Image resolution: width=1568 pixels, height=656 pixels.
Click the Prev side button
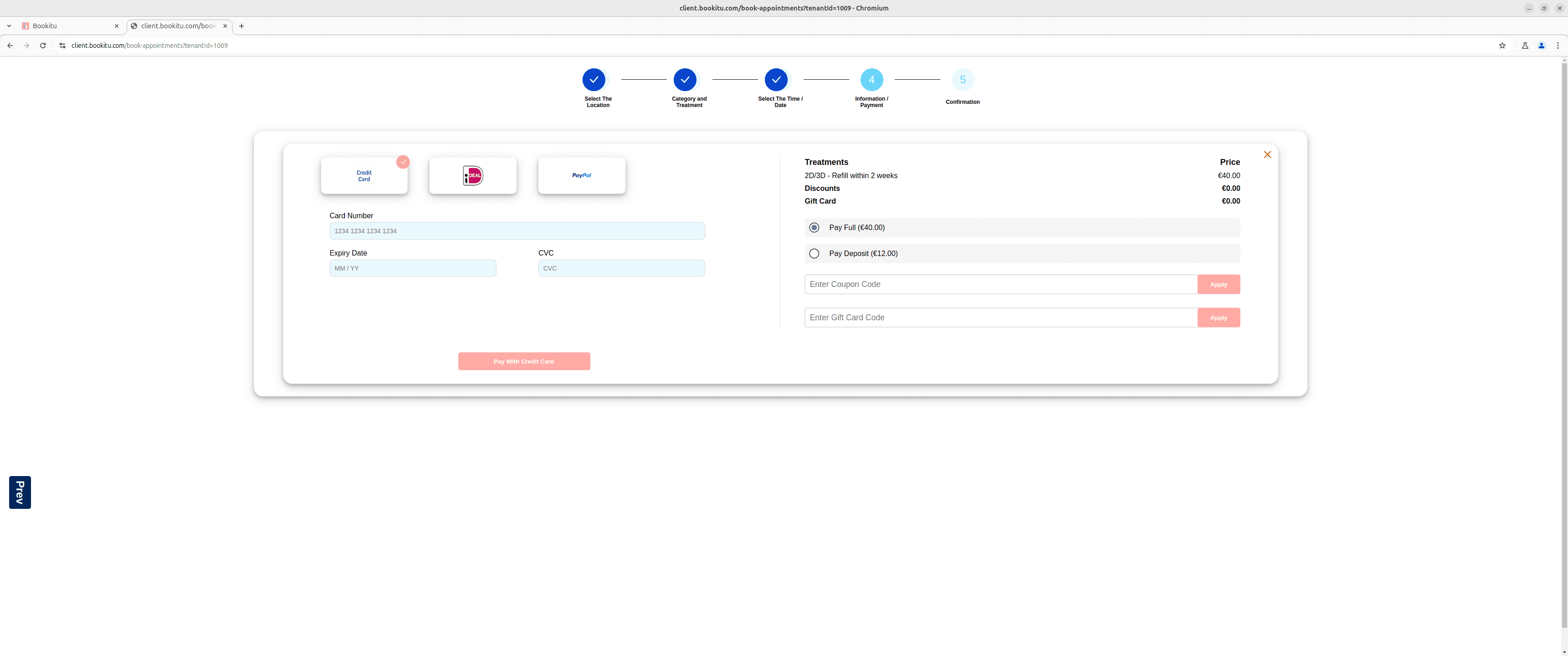[x=20, y=492]
